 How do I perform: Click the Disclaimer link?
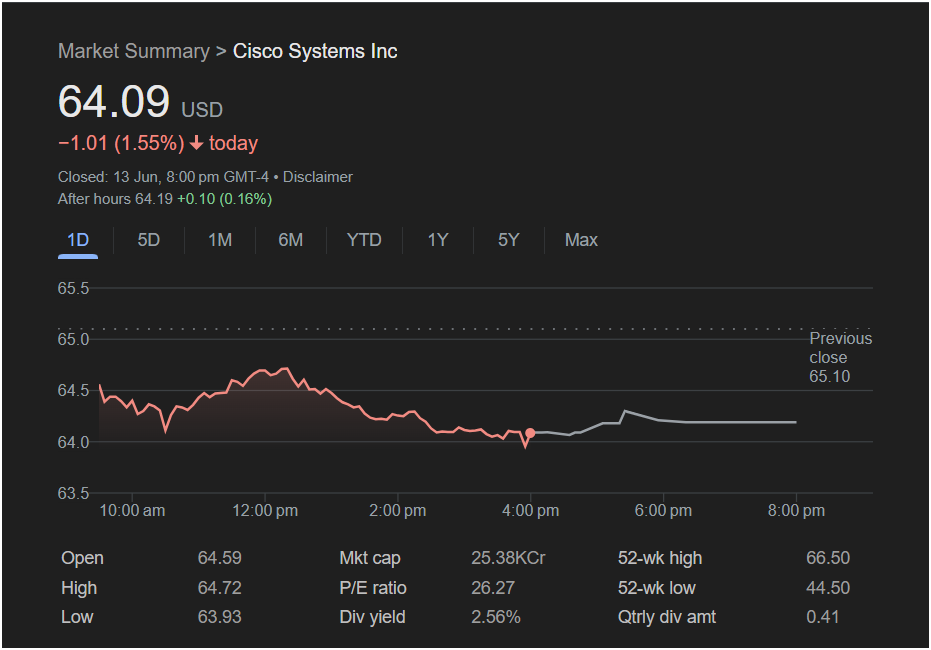(x=318, y=177)
